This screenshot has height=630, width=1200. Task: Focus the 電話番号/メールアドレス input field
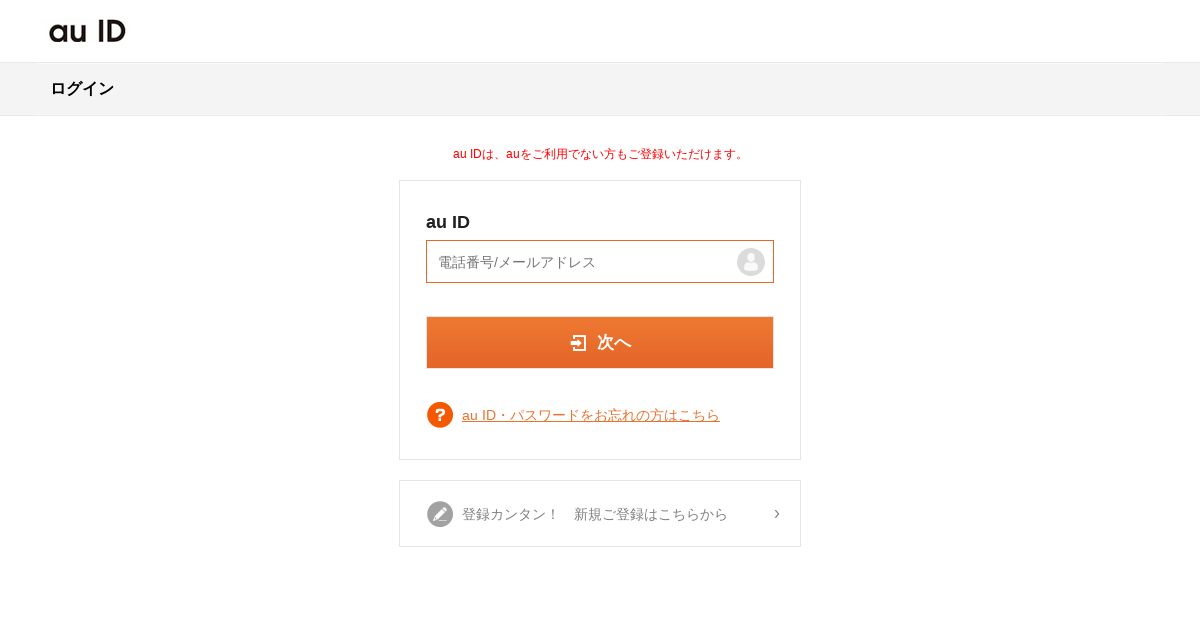[600, 262]
